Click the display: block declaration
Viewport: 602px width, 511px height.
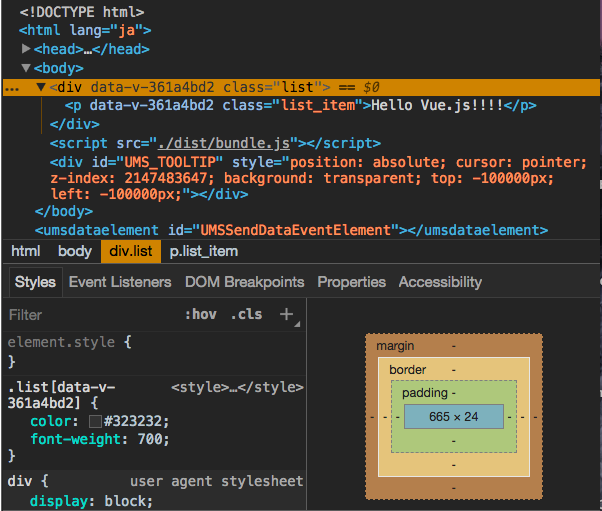tap(91, 501)
